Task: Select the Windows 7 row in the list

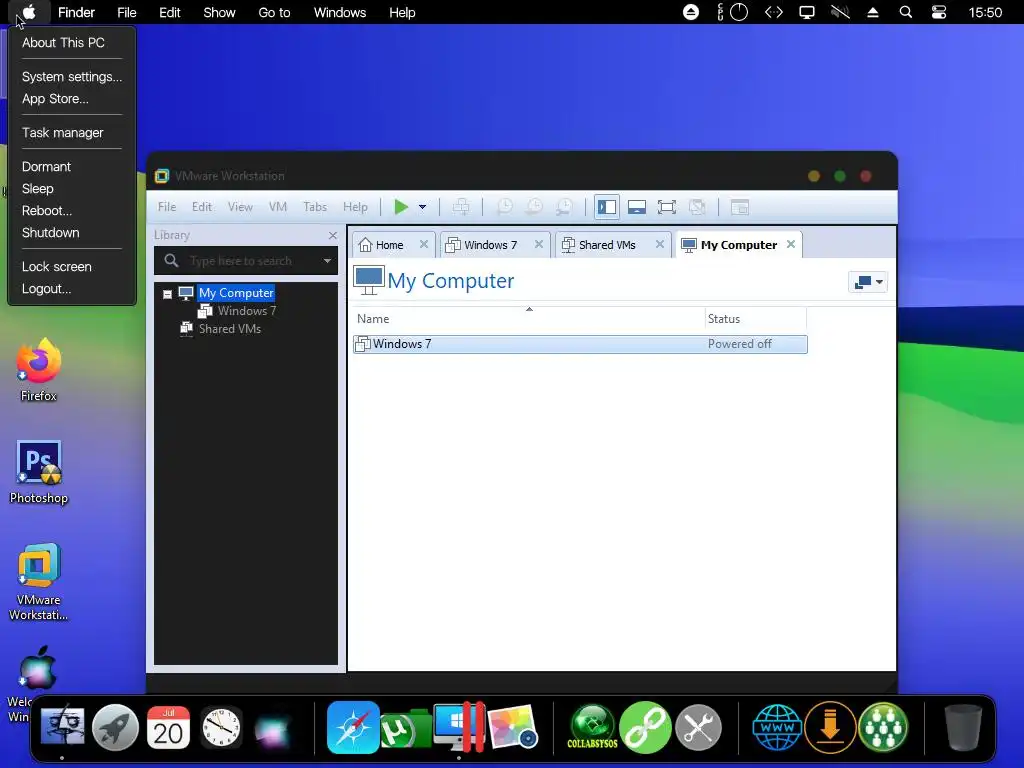Action: pyautogui.click(x=580, y=344)
